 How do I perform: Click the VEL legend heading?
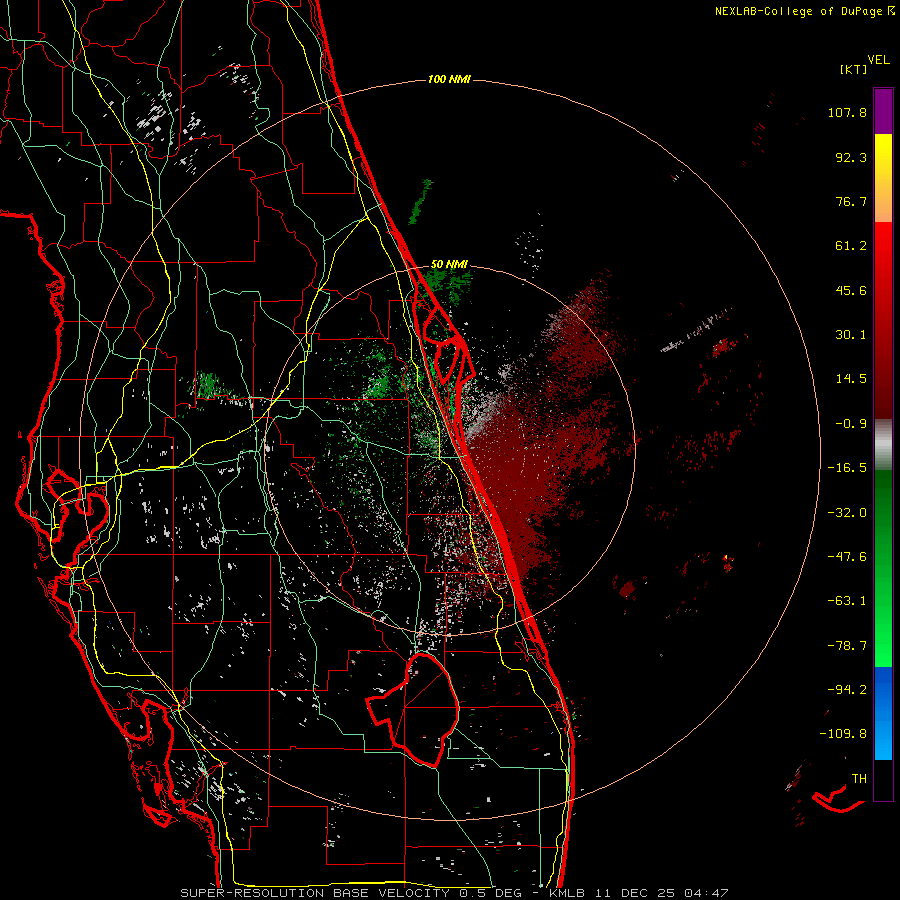click(x=878, y=60)
